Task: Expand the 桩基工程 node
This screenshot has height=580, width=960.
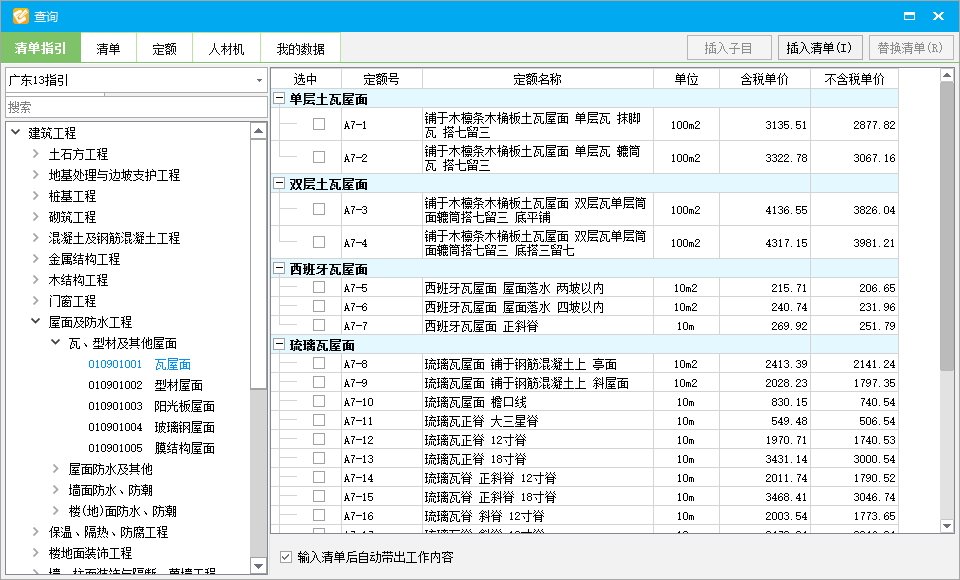Action: [x=36, y=195]
